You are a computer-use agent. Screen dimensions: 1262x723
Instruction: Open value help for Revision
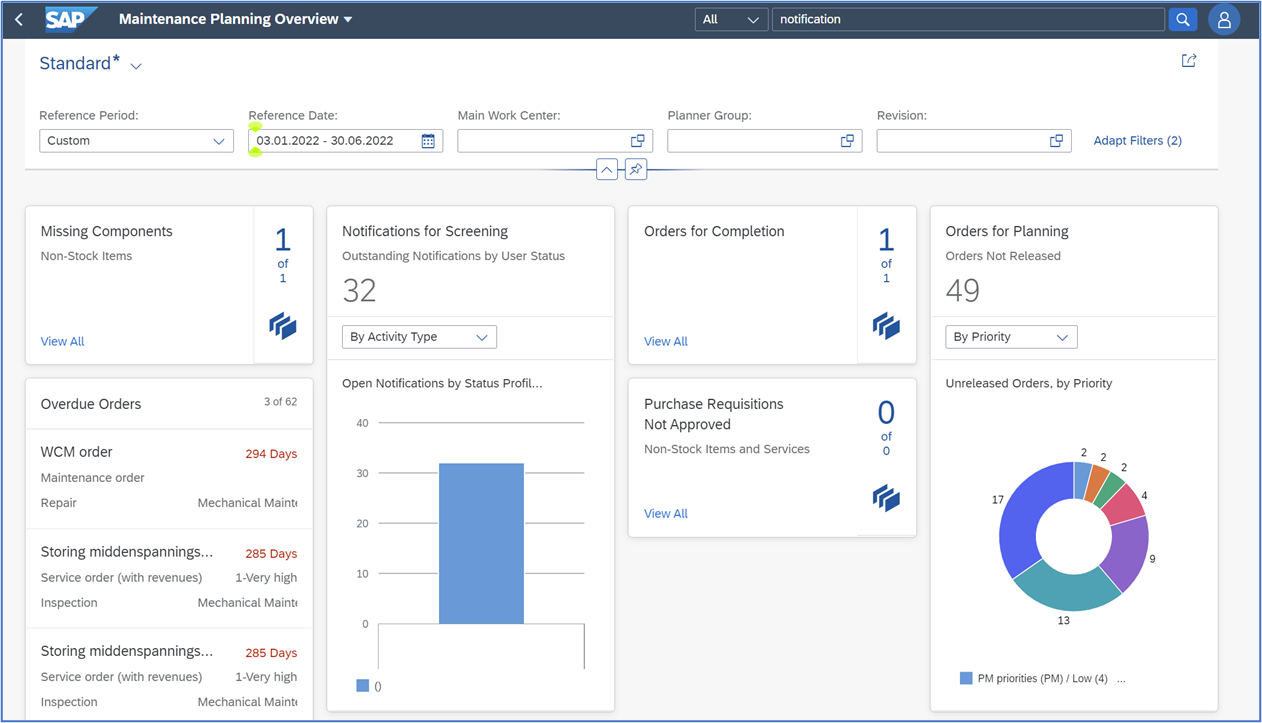pos(1057,140)
